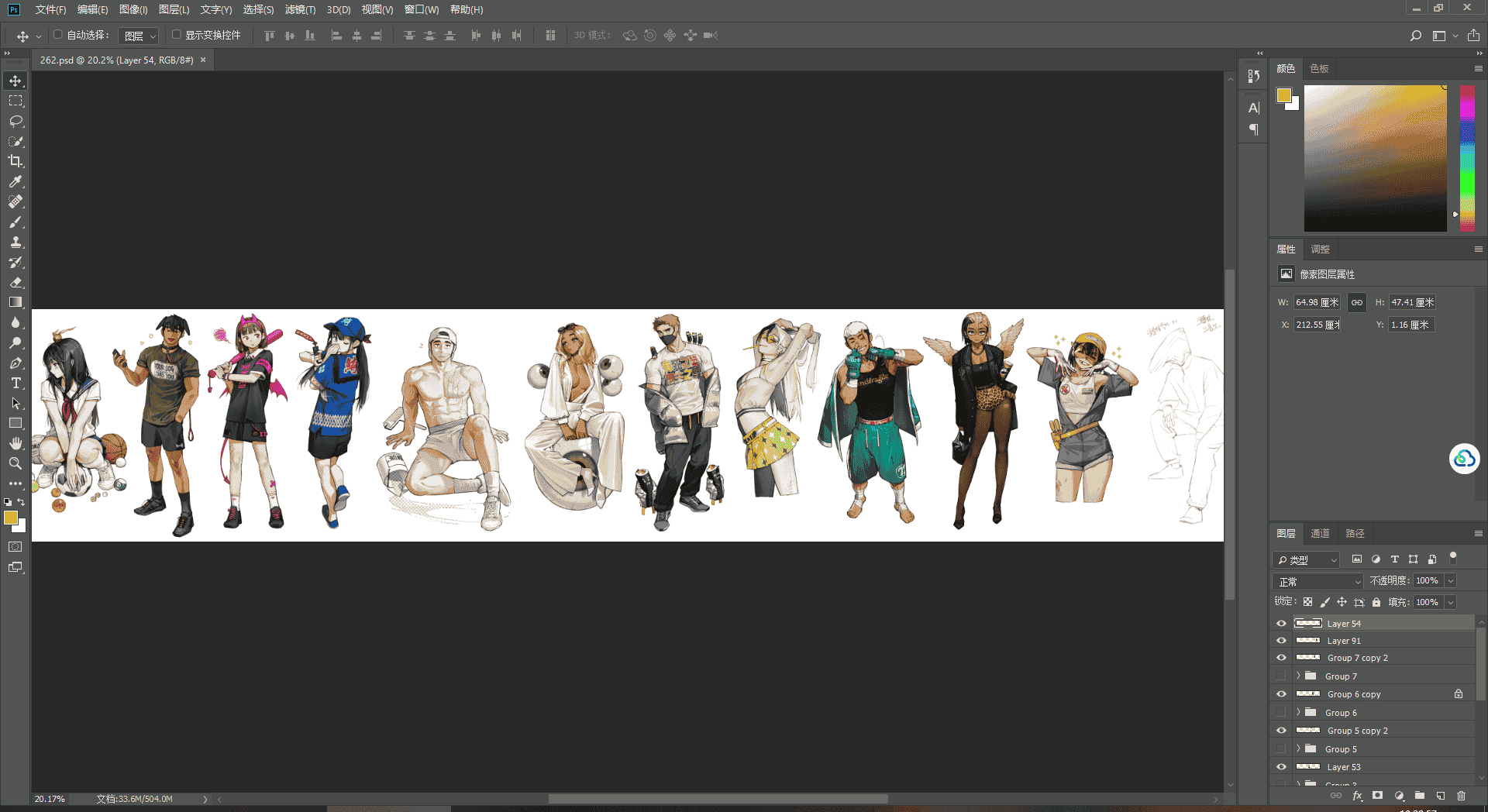Screen dimensions: 1488x812
Task: Select the Eyedropper tool
Action: click(15, 181)
